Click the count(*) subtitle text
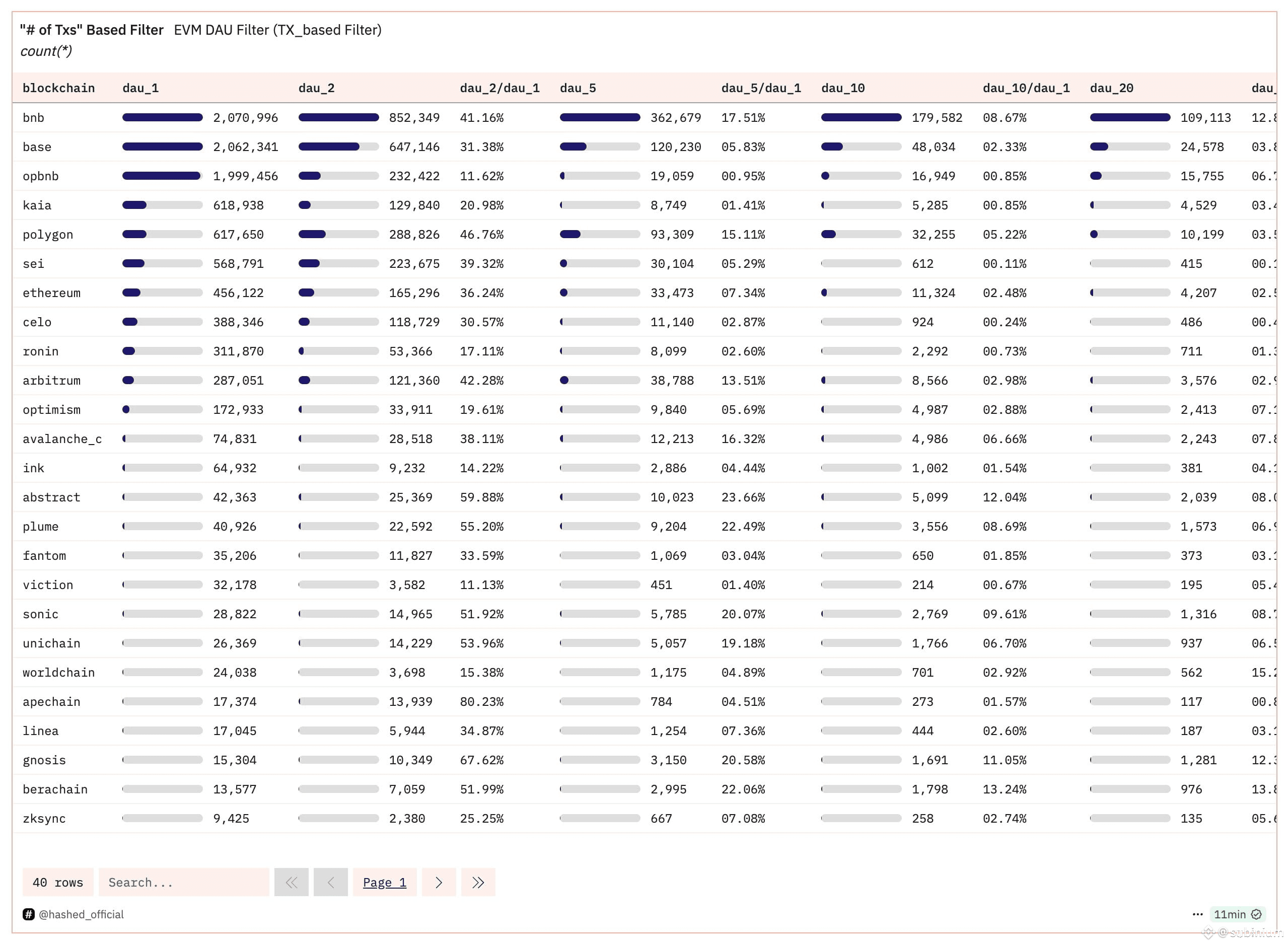 pyautogui.click(x=46, y=51)
